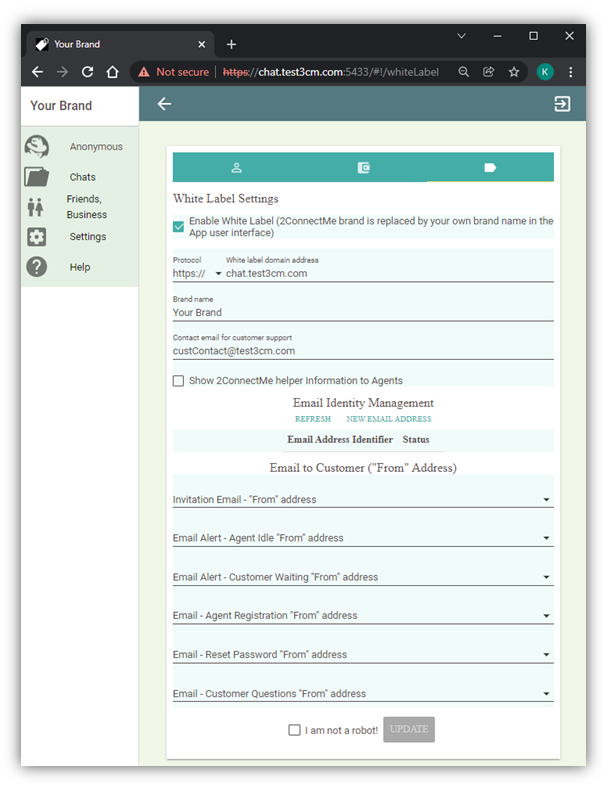This screenshot has height=788, width=603.
Task: Open the Chats sidebar menu item
Action: (82, 177)
